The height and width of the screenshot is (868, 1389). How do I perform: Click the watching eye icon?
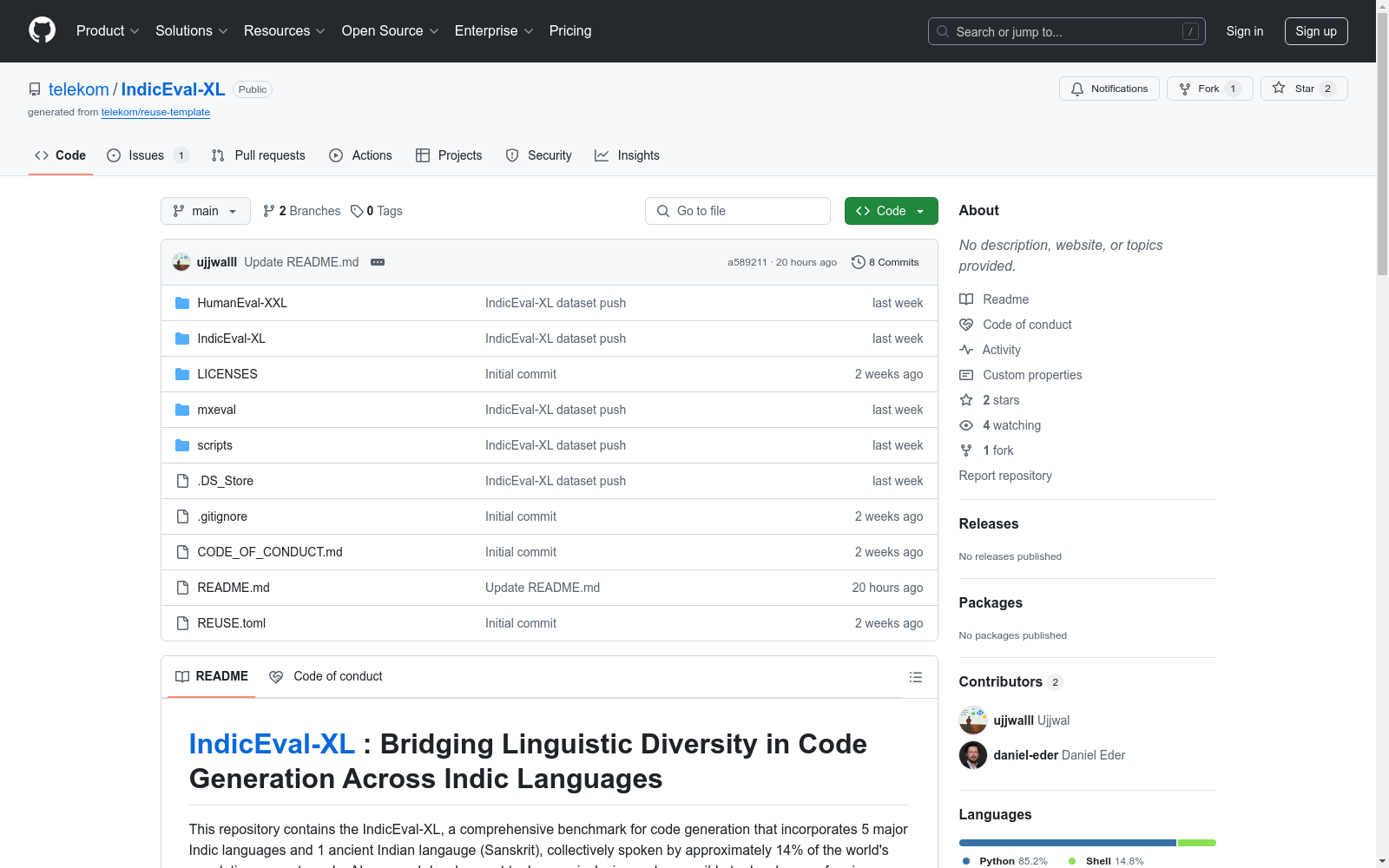(966, 425)
